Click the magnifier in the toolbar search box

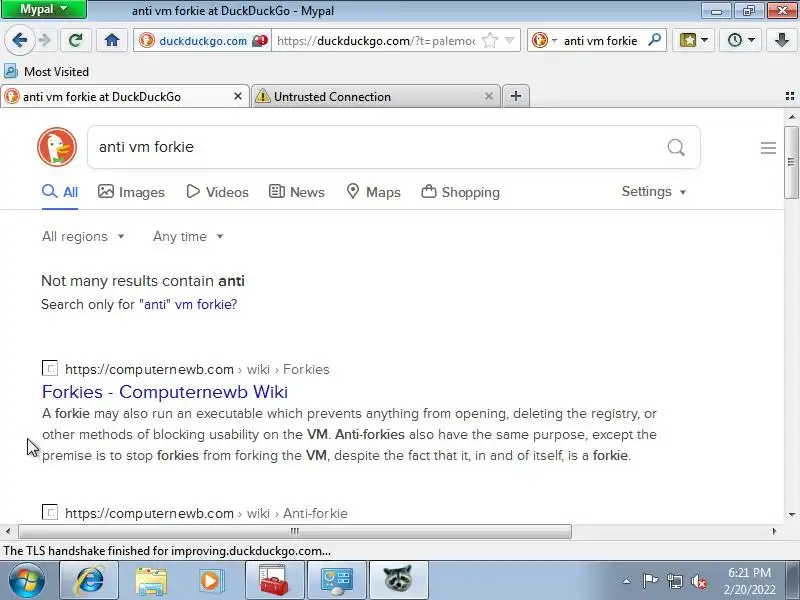pos(654,40)
